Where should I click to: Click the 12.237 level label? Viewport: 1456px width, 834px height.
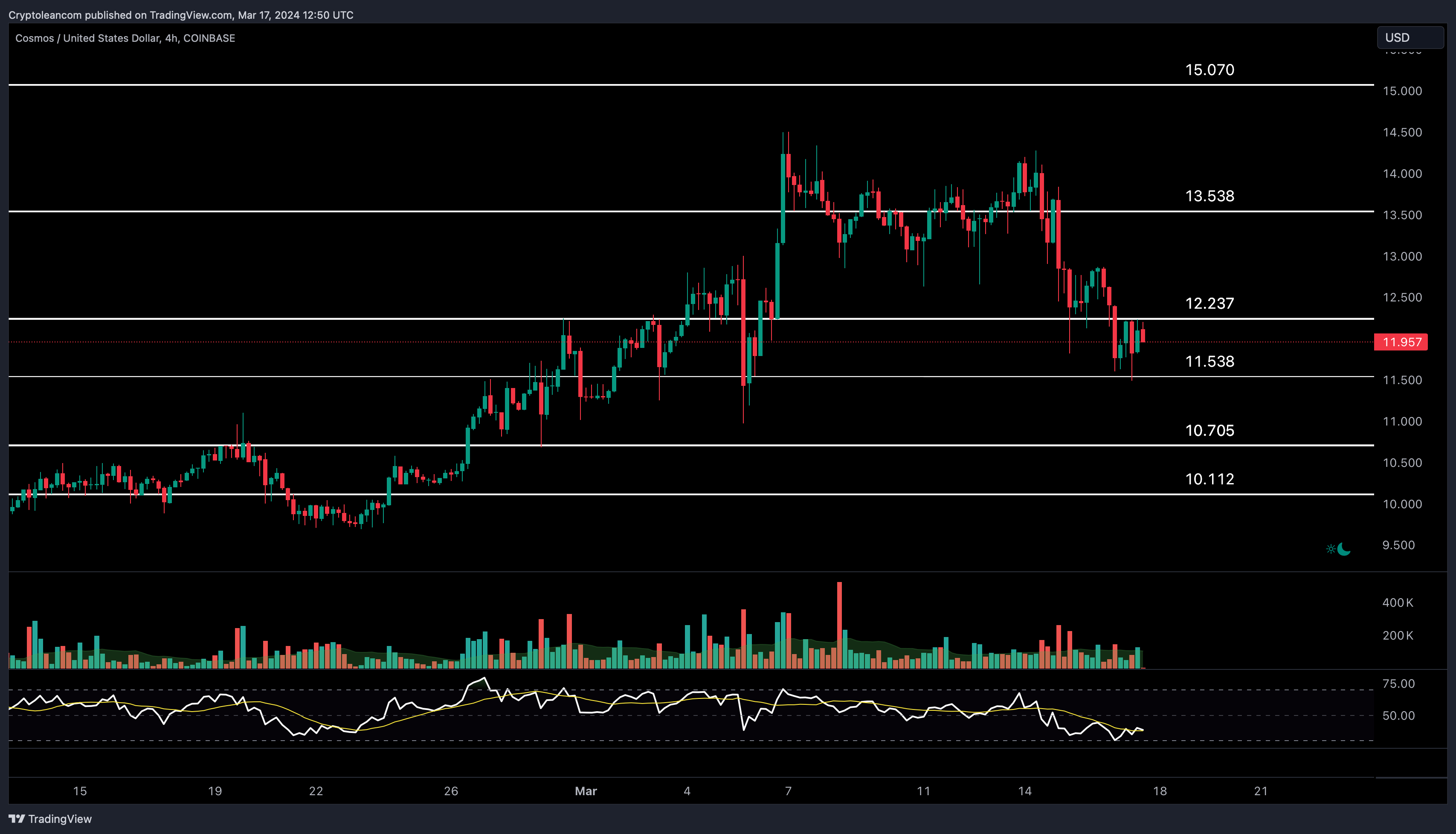click(1209, 303)
